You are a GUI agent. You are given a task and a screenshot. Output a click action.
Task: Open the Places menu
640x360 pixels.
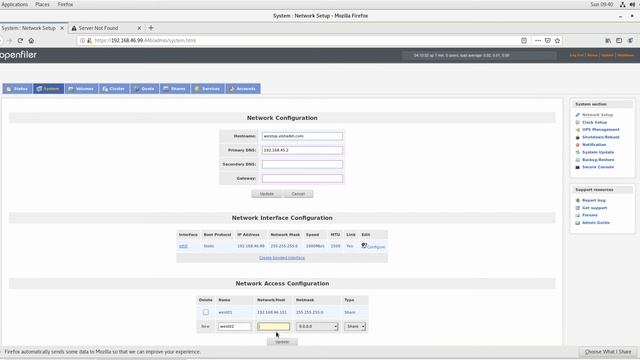(x=42, y=4)
